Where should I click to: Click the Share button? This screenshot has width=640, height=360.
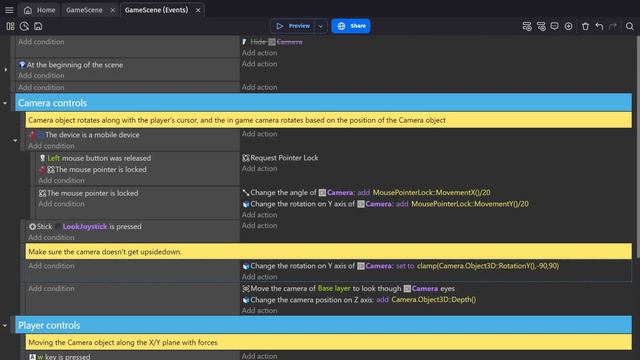[351, 26]
